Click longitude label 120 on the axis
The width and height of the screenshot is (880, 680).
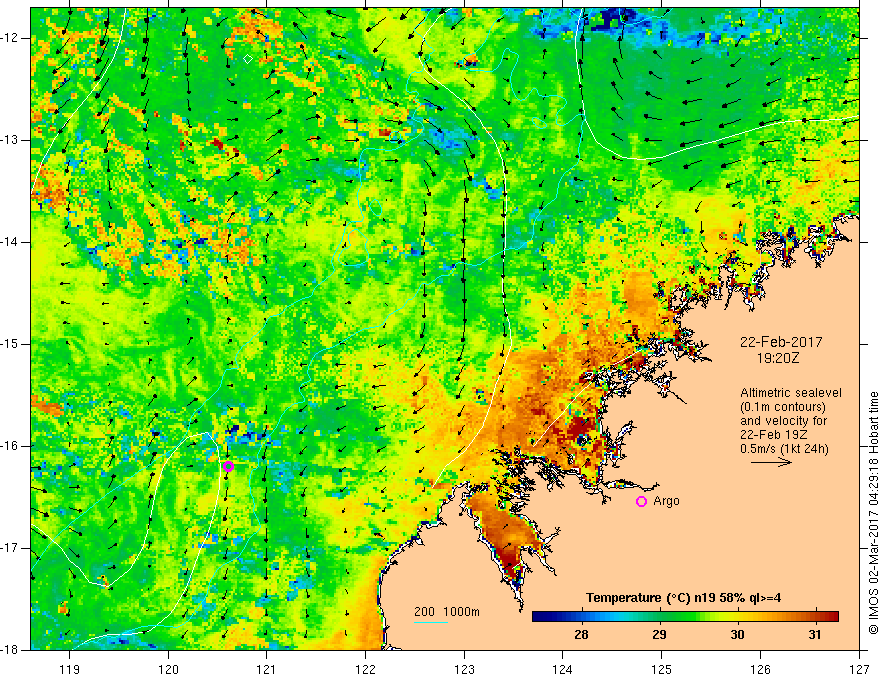pyautogui.click(x=168, y=669)
